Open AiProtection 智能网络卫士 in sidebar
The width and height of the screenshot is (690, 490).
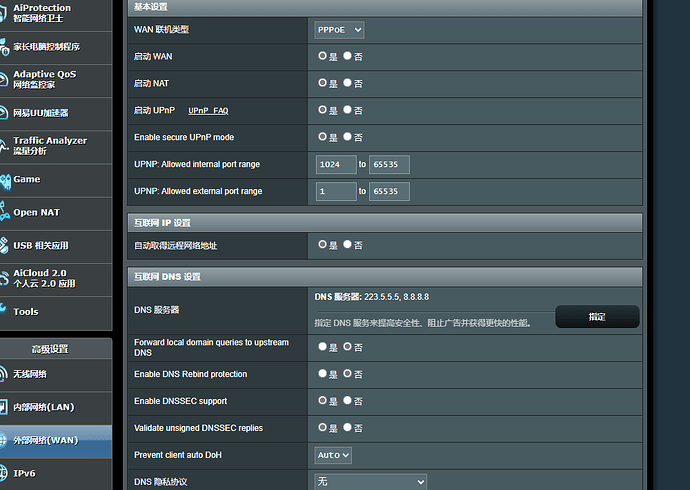(42, 13)
